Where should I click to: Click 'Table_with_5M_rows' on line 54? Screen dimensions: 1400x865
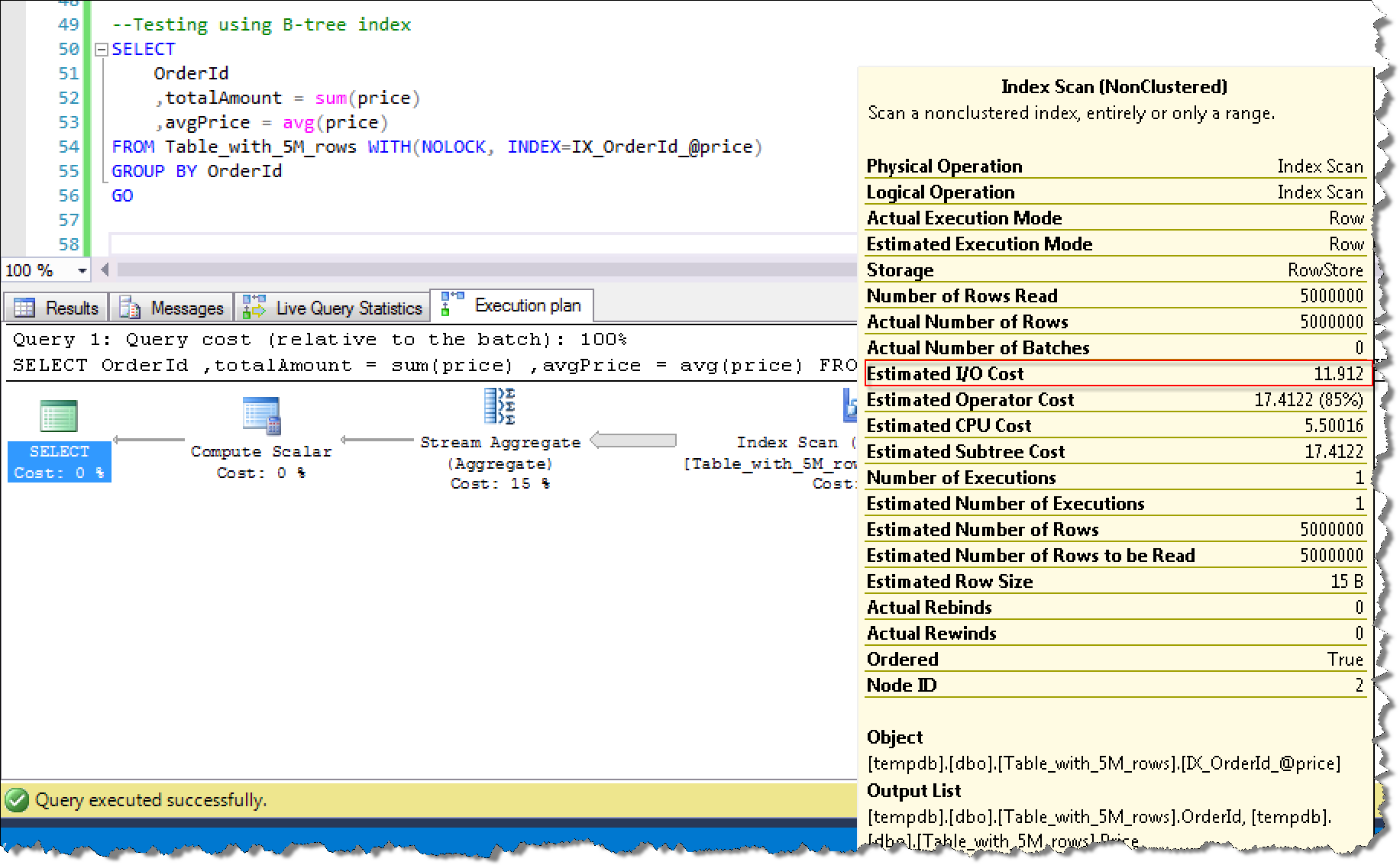tap(260, 147)
